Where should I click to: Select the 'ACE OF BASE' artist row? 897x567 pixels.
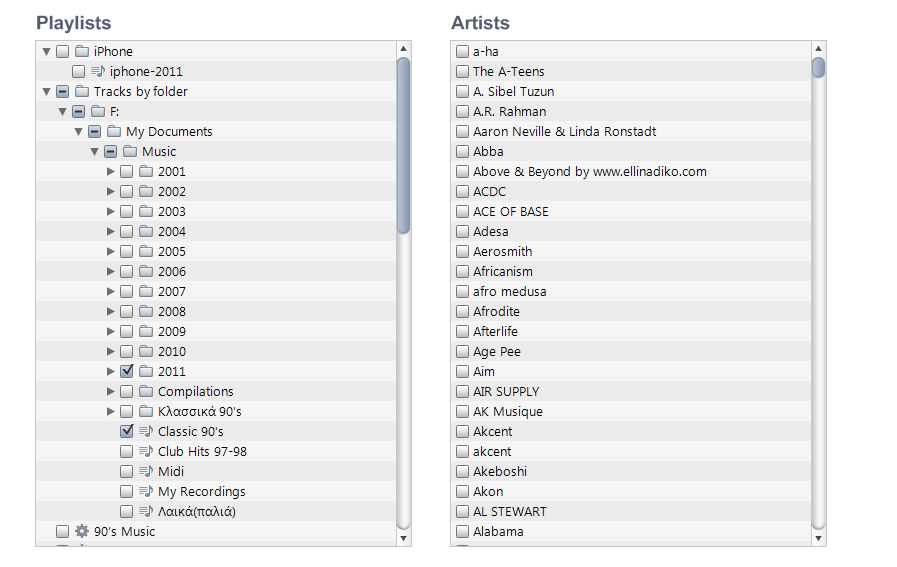pos(631,212)
